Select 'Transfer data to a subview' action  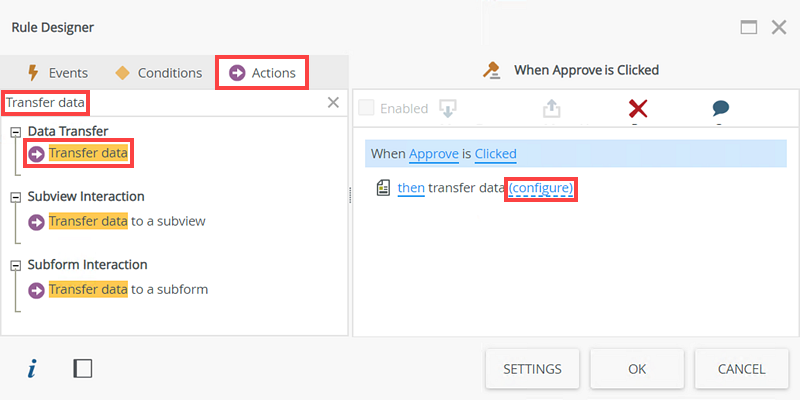[127, 221]
